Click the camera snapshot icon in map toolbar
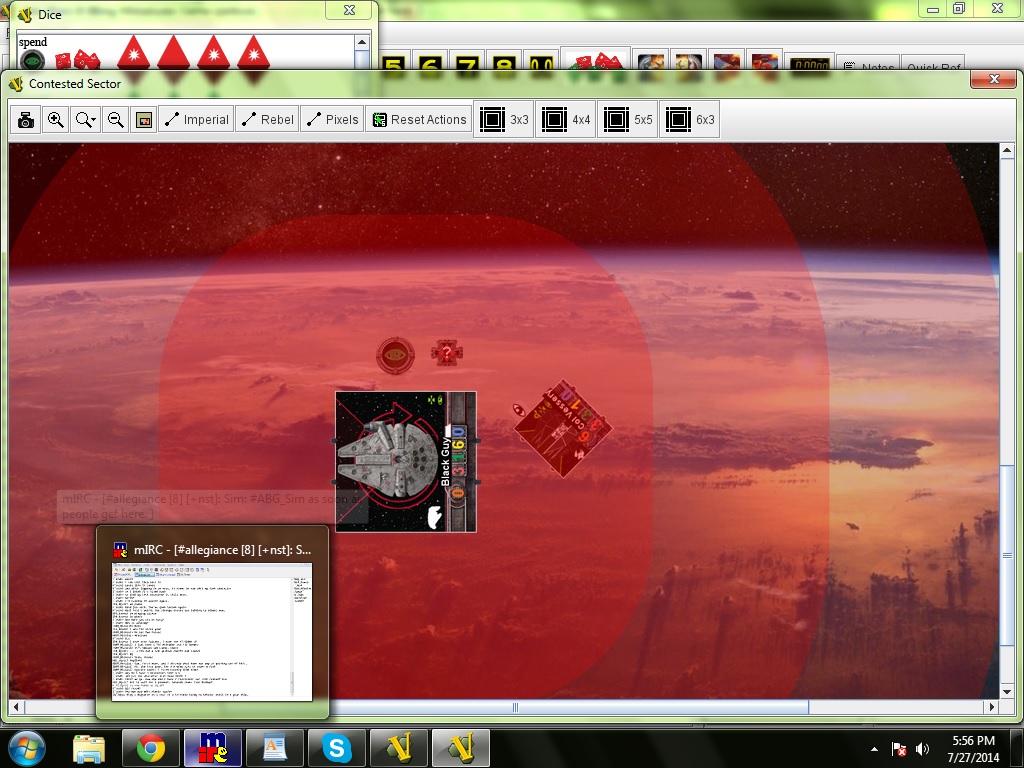The image size is (1024, 768). (x=26, y=120)
